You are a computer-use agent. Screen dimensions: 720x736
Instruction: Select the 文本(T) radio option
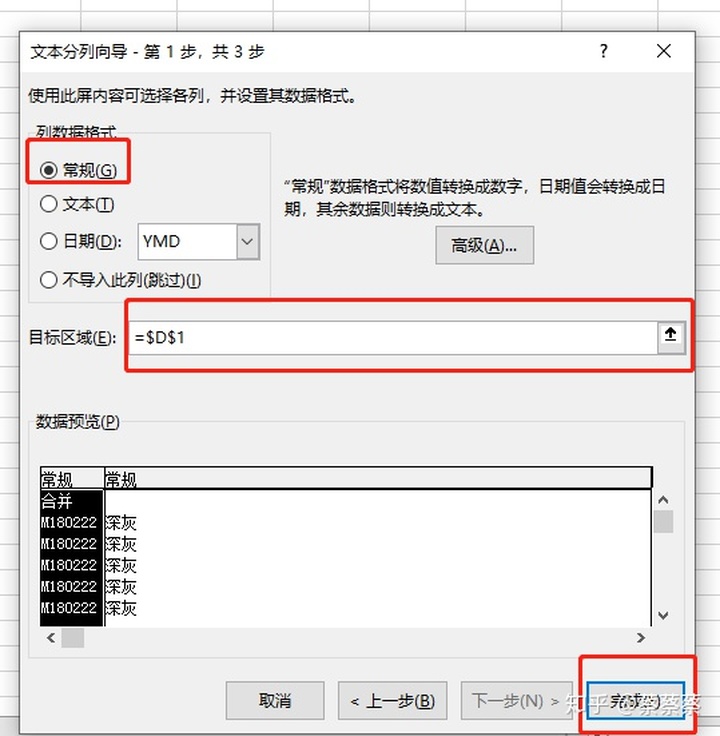(49, 204)
